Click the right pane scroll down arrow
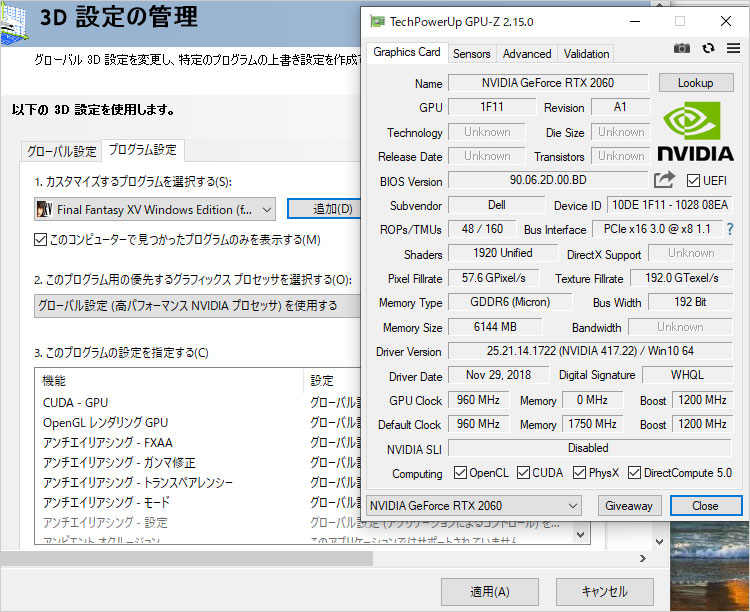Screen dimensions: 750x612 [x=659, y=542]
